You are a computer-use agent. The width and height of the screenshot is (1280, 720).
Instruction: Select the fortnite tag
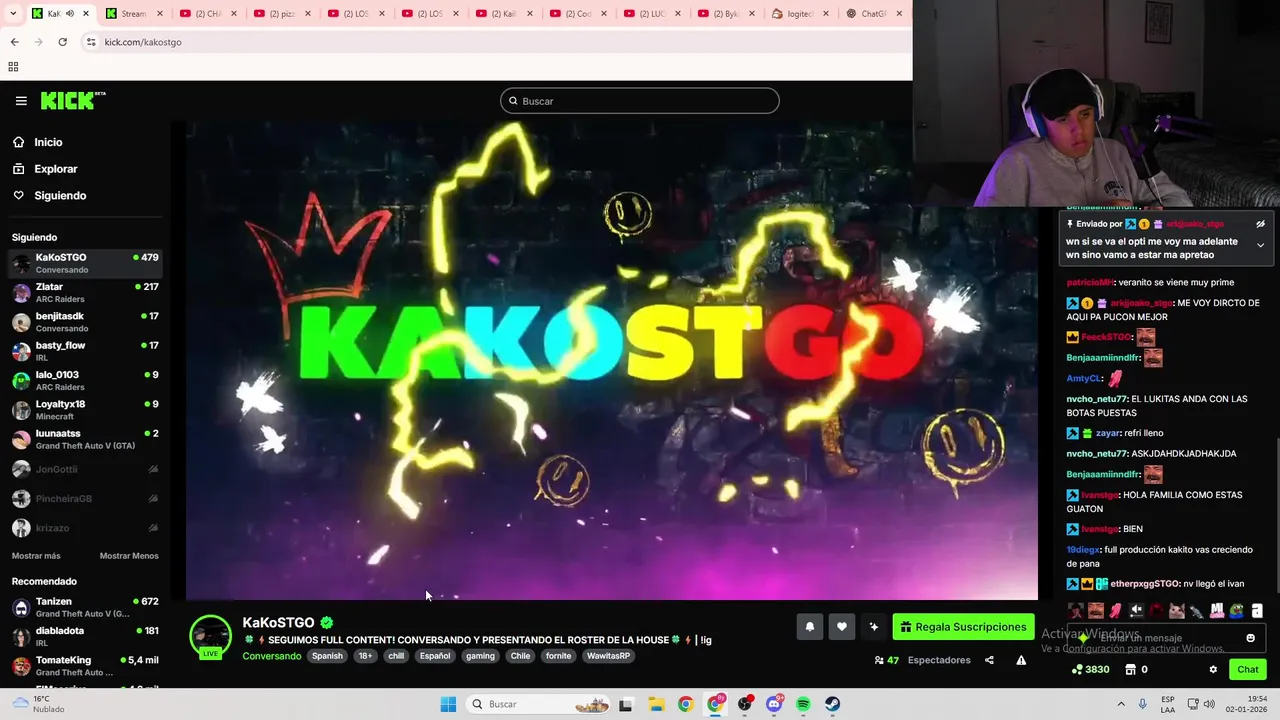tap(558, 656)
